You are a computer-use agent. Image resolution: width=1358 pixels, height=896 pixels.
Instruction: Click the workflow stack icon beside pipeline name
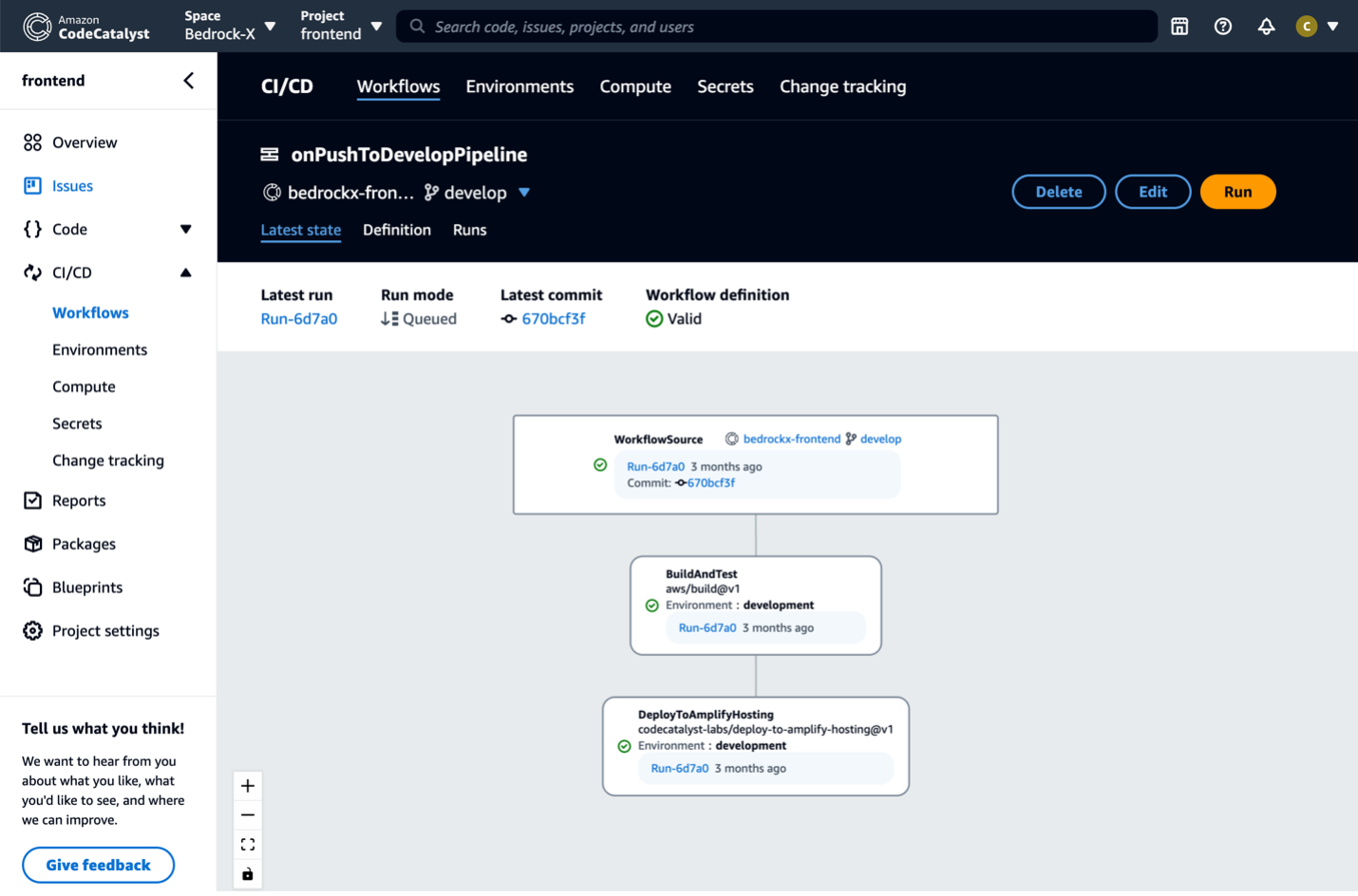(270, 154)
